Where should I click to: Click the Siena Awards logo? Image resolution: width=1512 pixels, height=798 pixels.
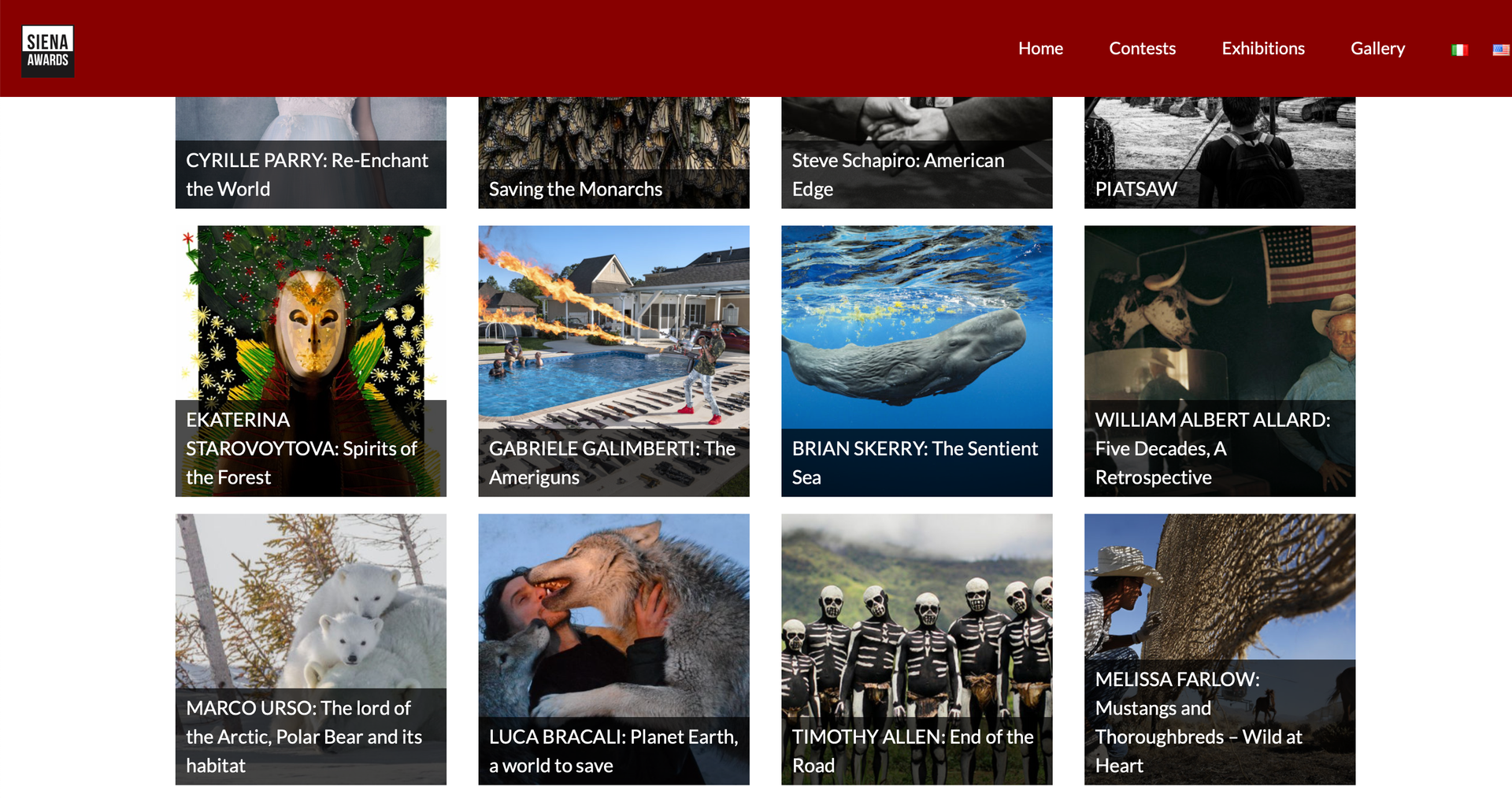[47, 50]
